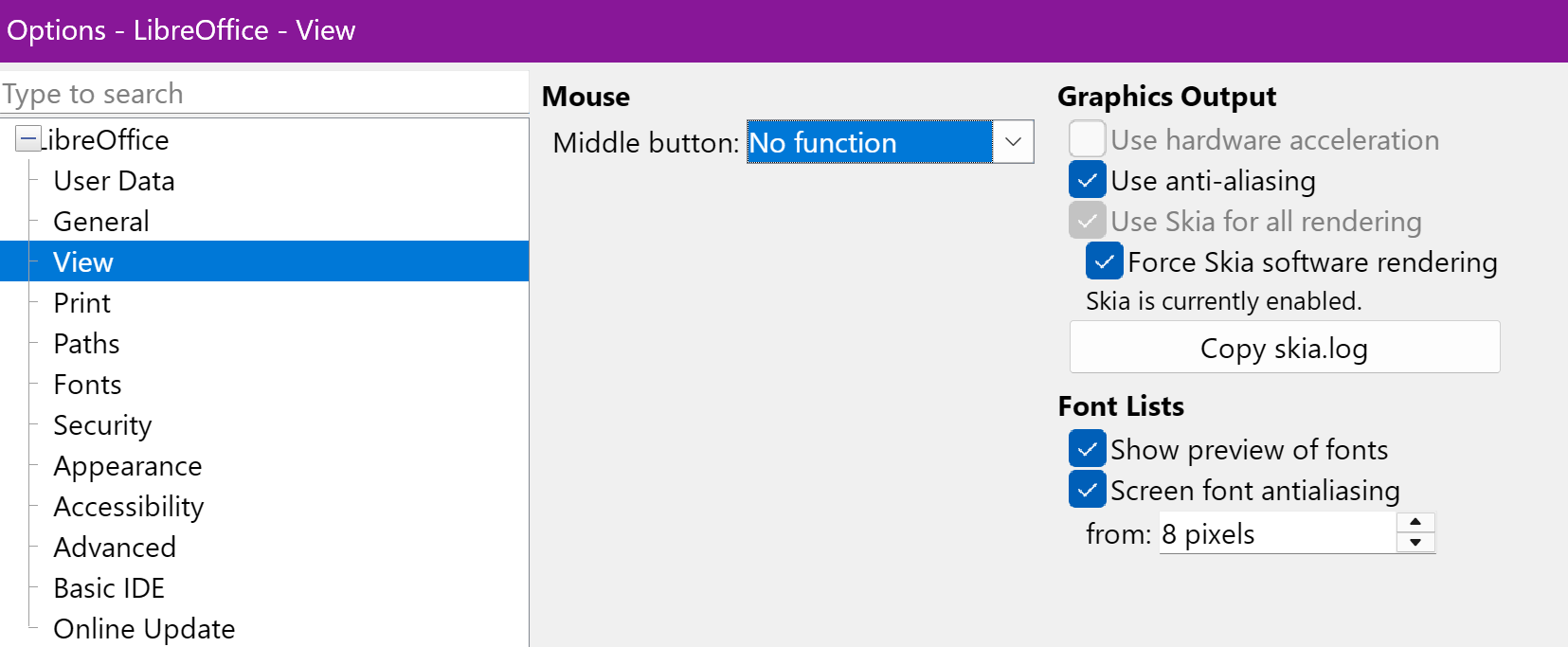
Task: Disable Use anti-aliasing checkbox
Action: [x=1088, y=180]
